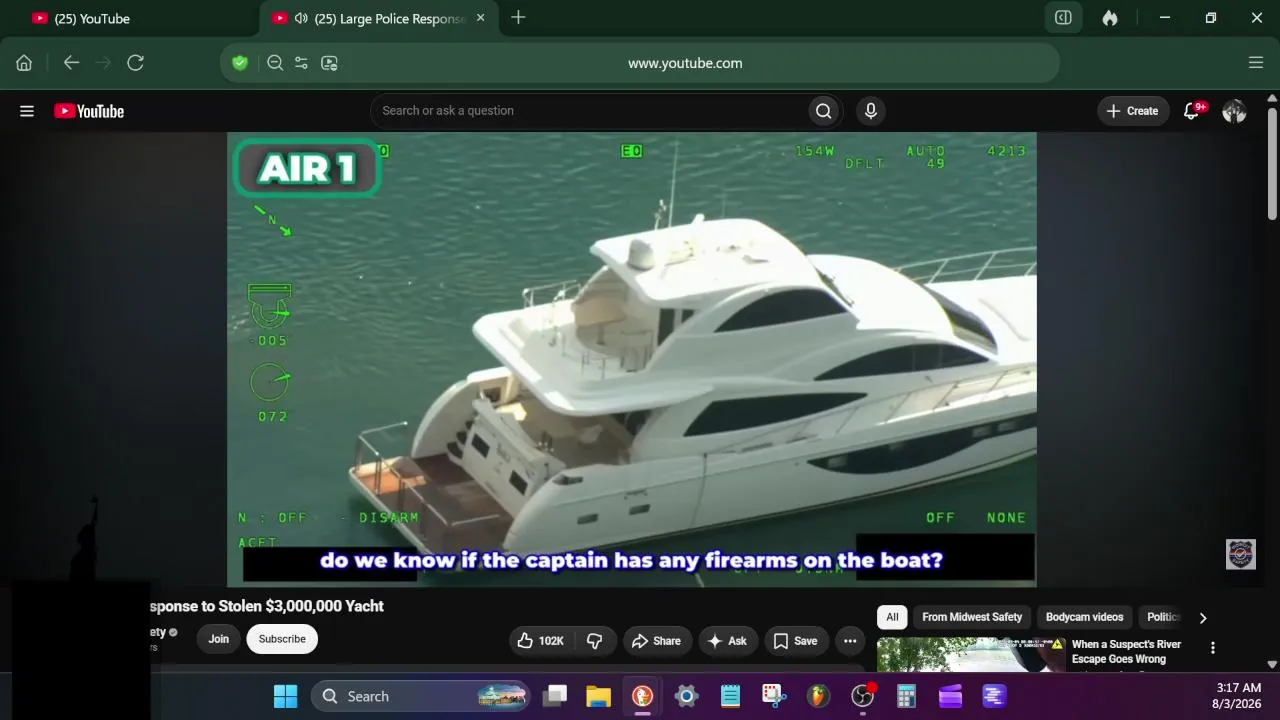The width and height of the screenshot is (1280, 720).
Task: Select the Bodycam videos chip
Action: tap(1084, 617)
